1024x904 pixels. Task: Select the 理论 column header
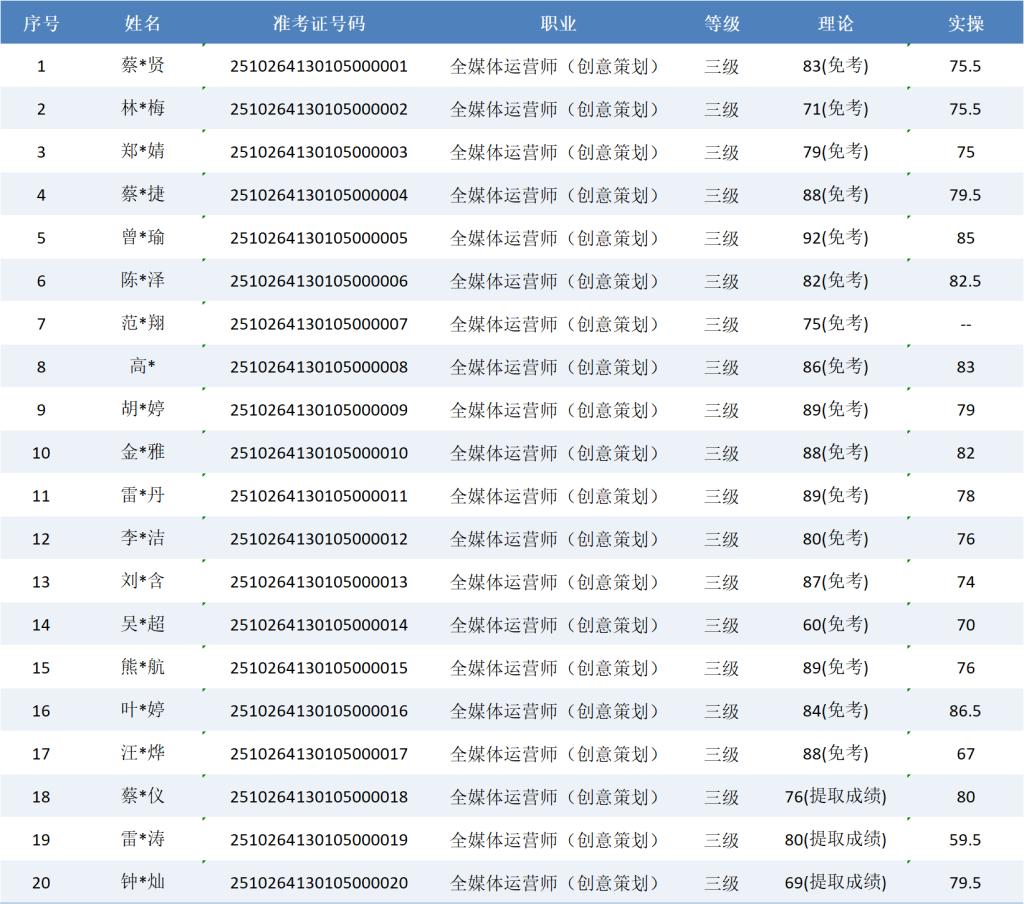click(x=835, y=23)
